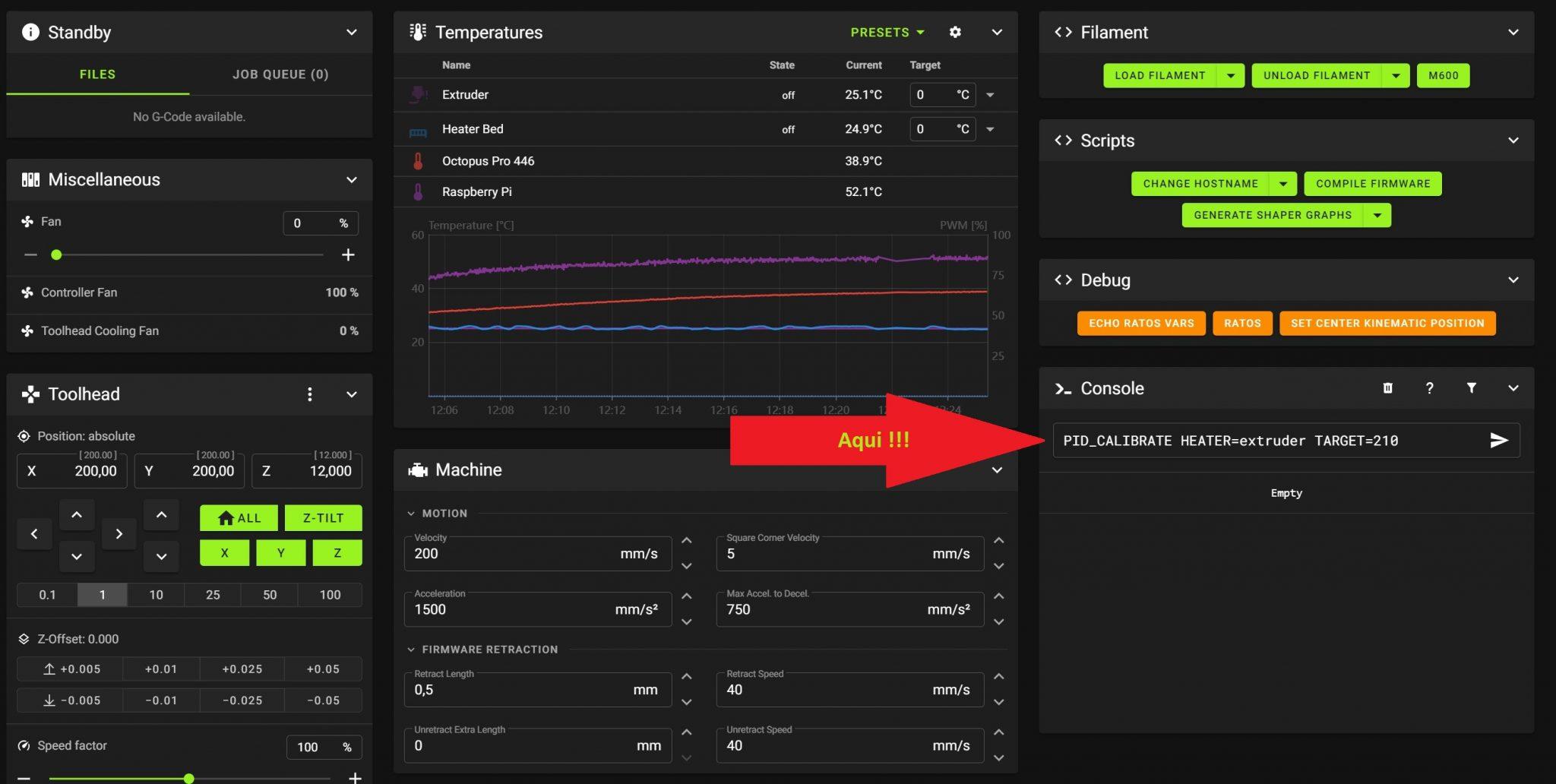Clear the console using the trash icon

click(1387, 388)
